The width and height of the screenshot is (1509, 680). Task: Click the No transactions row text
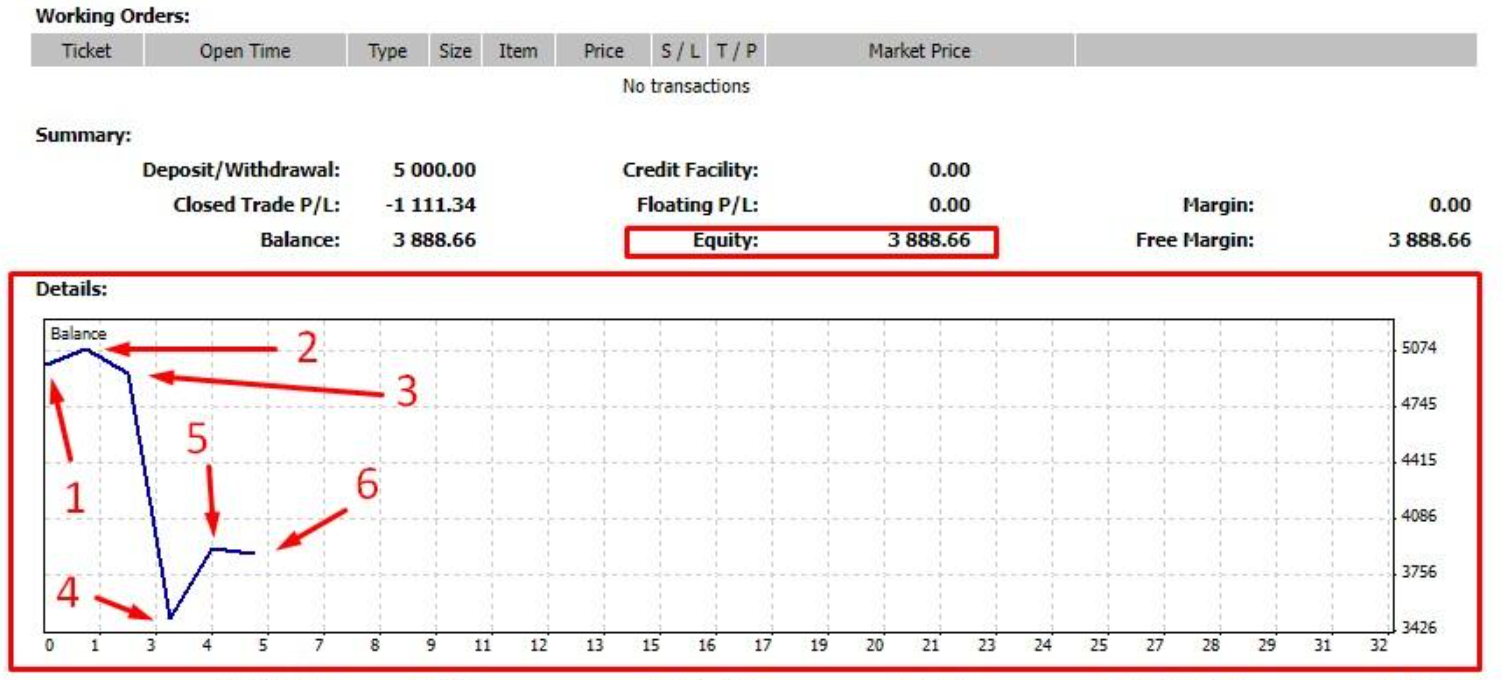pos(685,87)
